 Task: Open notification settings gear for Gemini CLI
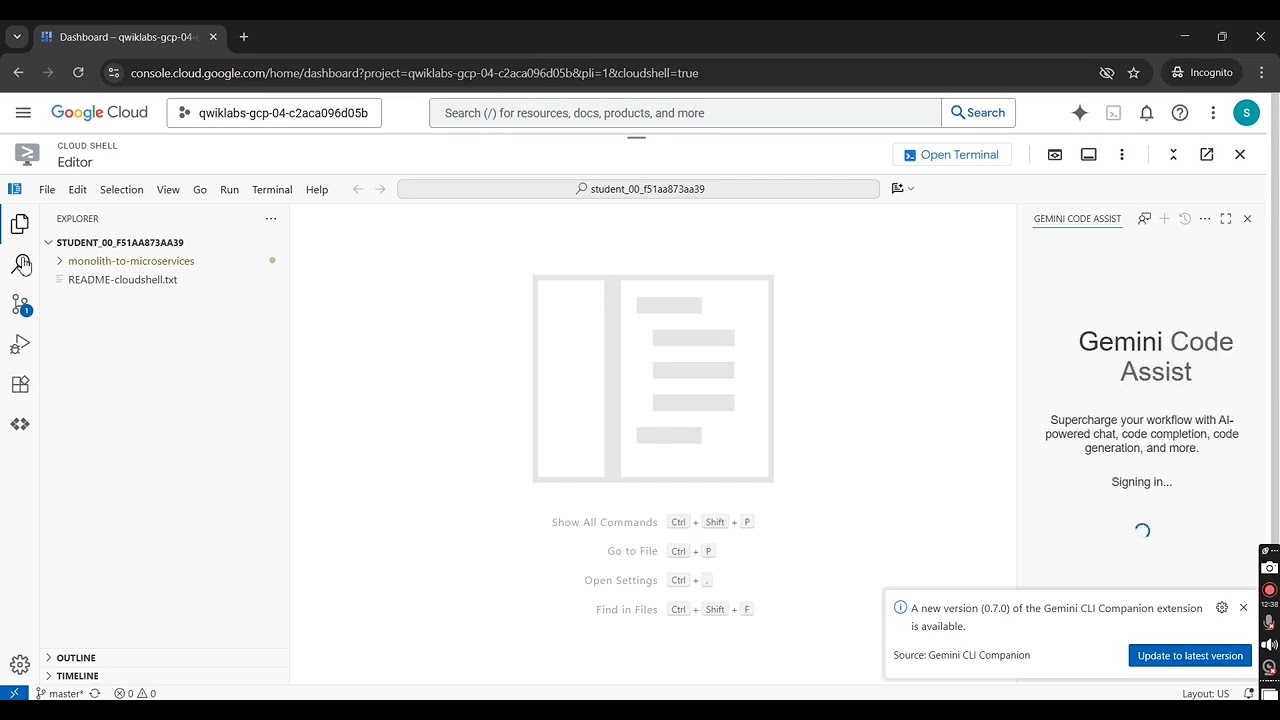pos(1222,608)
